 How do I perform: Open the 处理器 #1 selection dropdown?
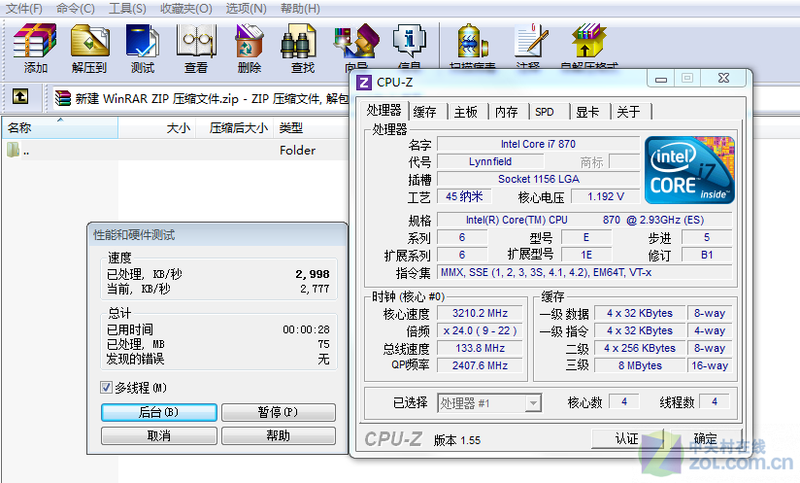tap(533, 403)
